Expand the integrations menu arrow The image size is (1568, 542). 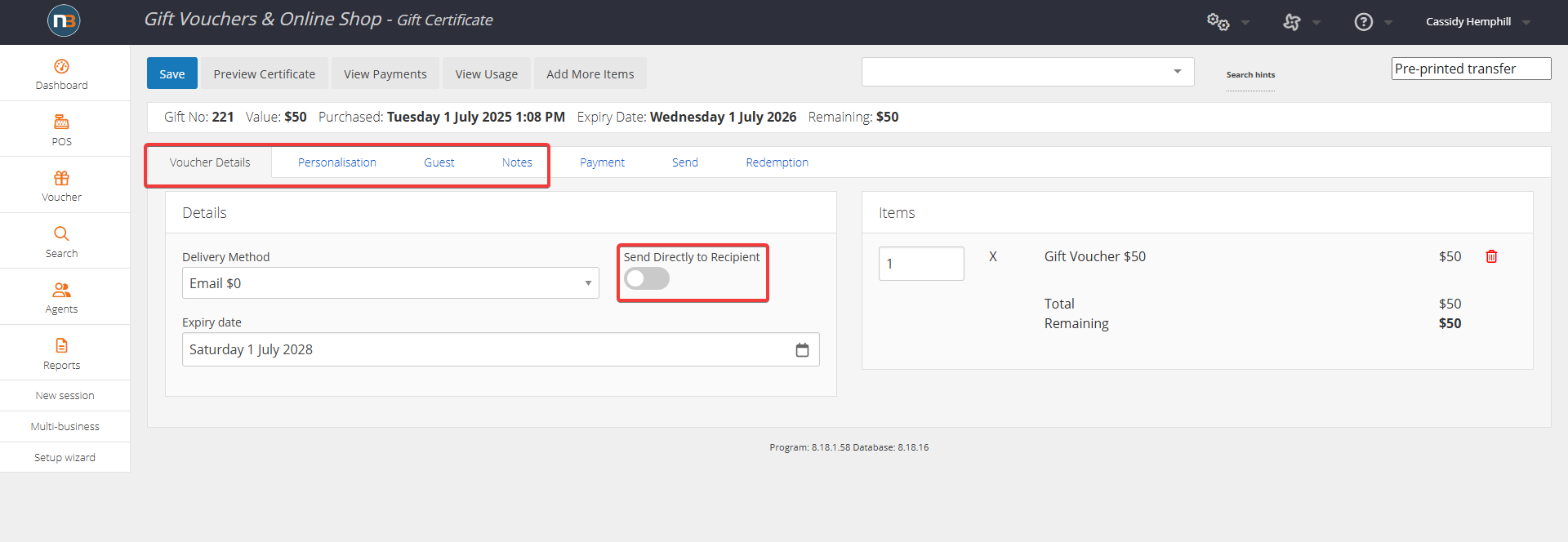click(1316, 23)
